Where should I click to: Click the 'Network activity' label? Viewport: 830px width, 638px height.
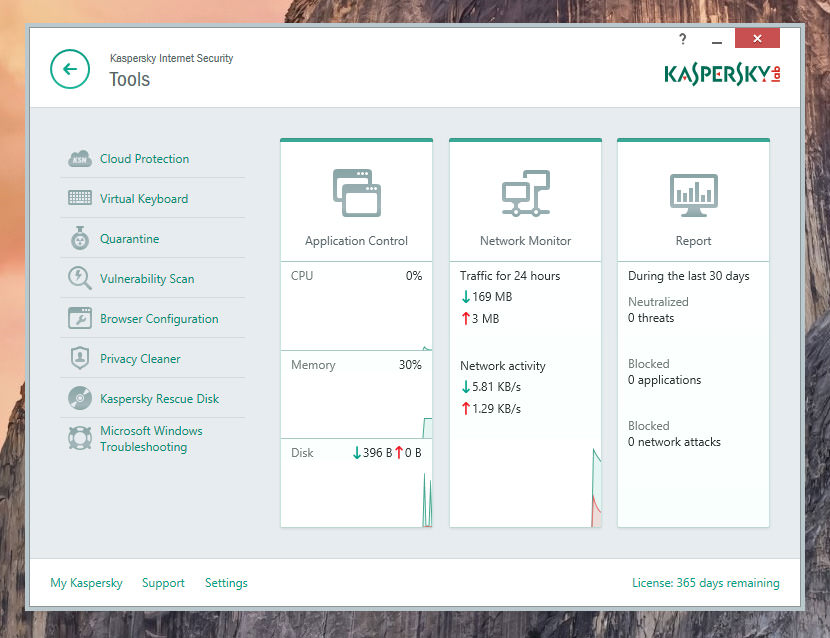click(502, 366)
